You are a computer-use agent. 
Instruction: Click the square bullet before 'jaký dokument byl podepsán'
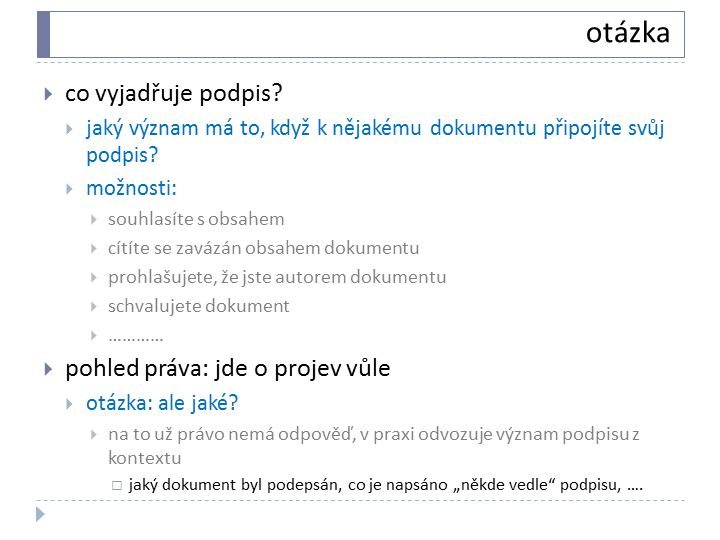coord(117,485)
